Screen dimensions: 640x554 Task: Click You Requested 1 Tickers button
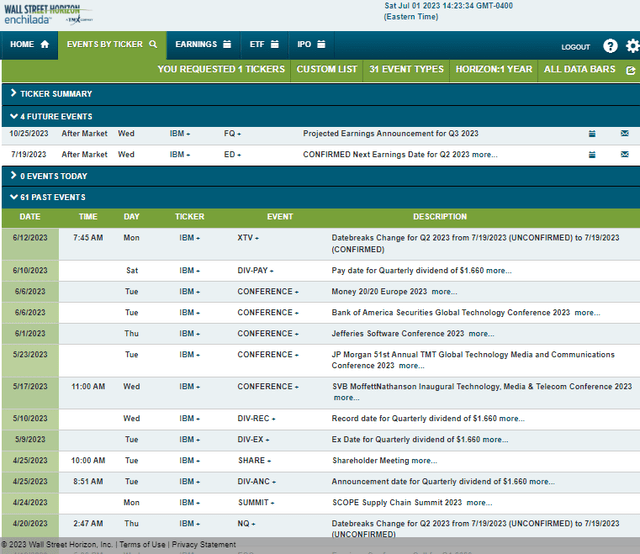(221, 69)
